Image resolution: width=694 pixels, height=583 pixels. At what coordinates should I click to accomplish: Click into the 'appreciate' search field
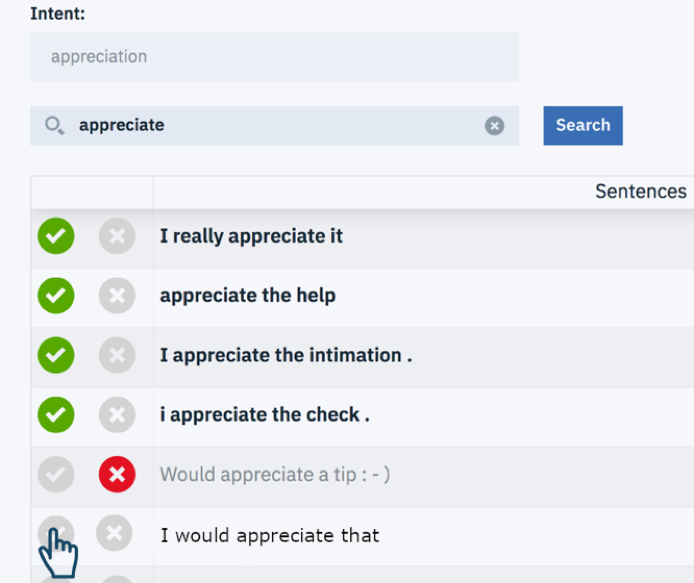click(274, 126)
